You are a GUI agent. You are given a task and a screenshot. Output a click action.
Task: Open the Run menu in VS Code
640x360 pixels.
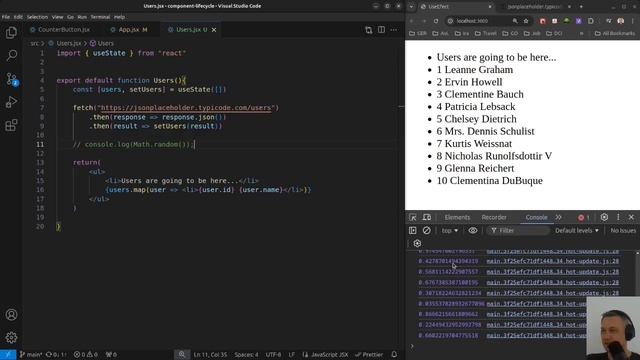82,17
